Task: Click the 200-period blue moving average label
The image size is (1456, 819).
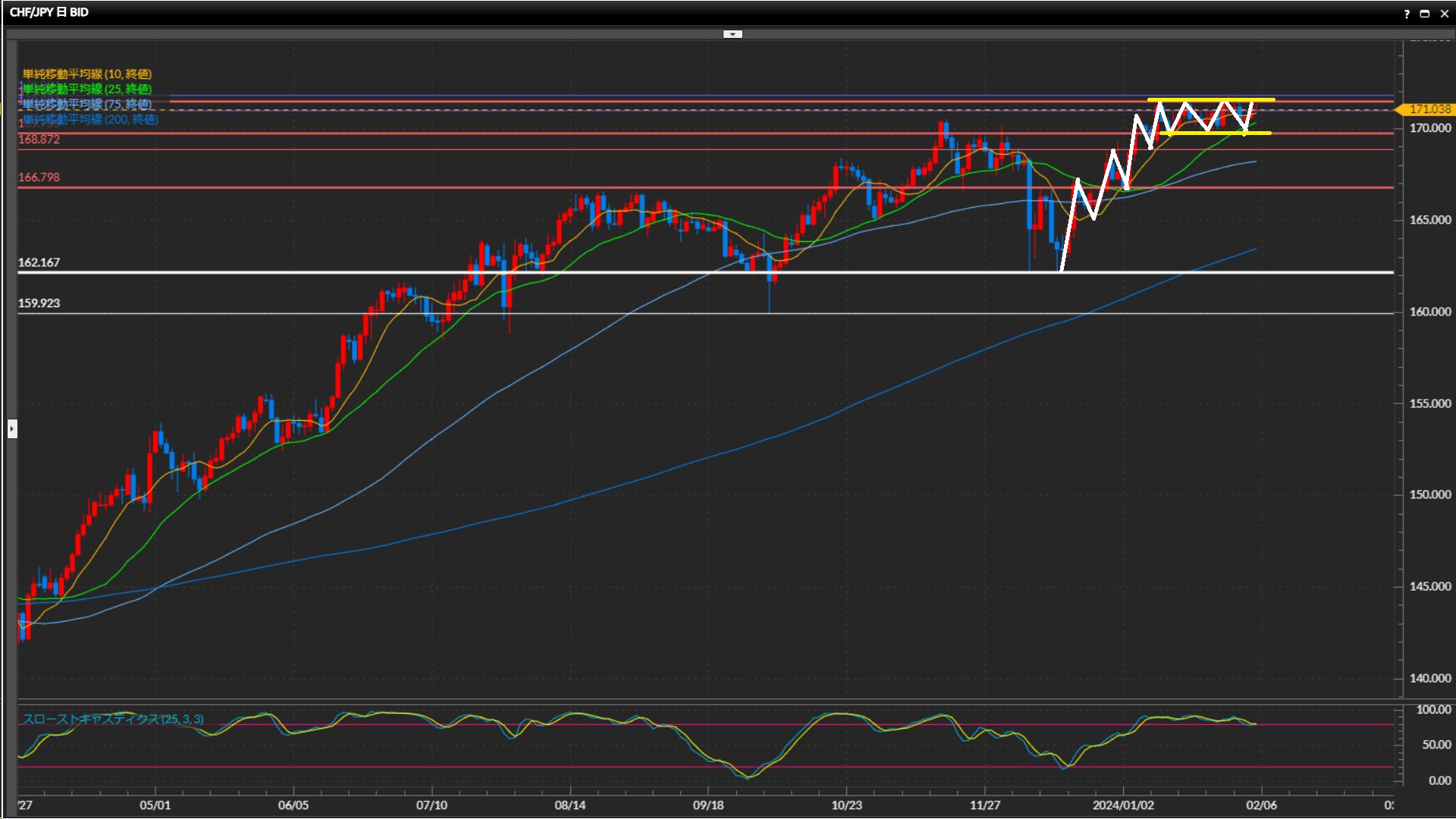Action: point(90,120)
